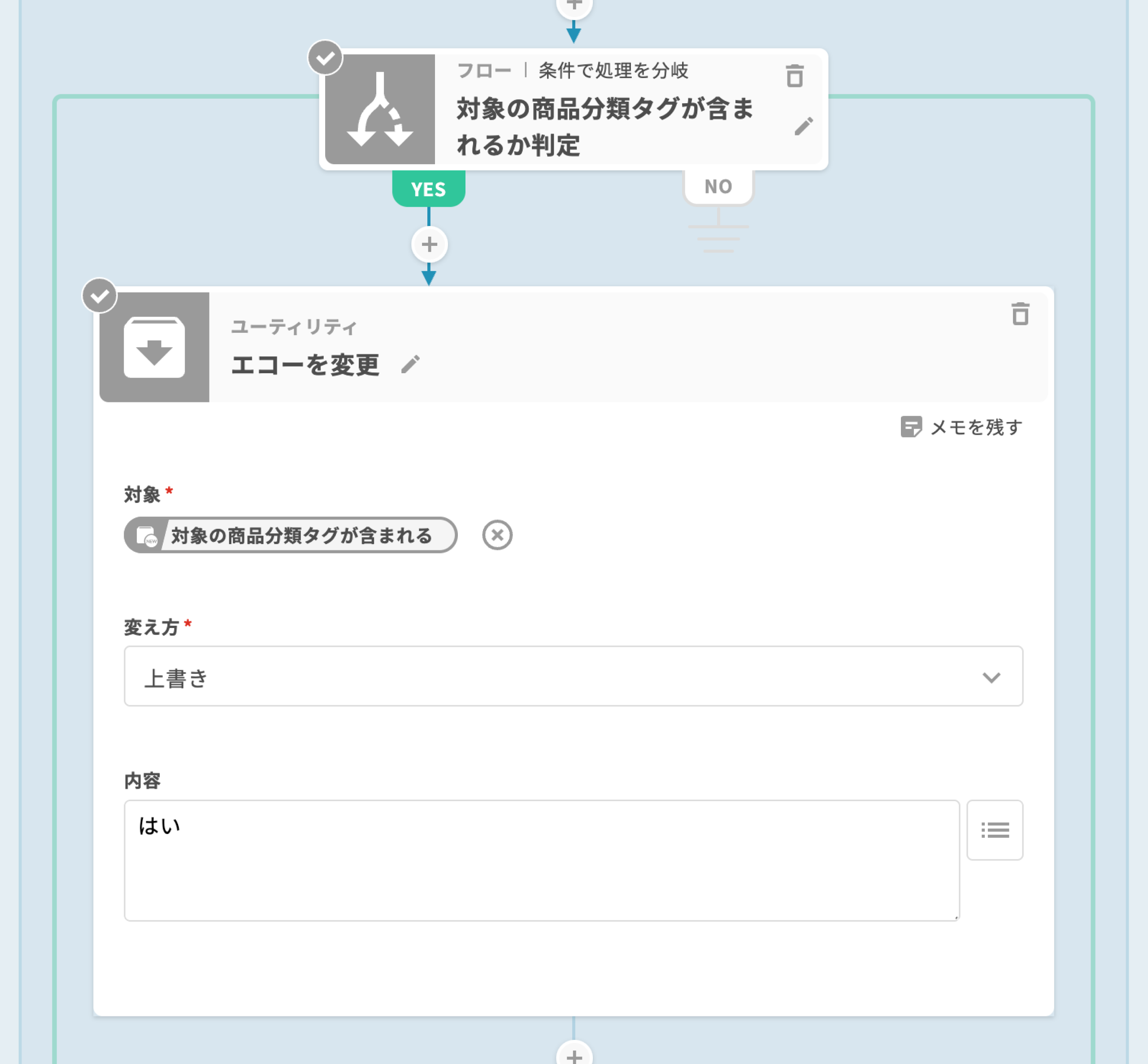The image size is (1148, 1064).
Task: Add a step above the branch condition
Action: (574, 6)
